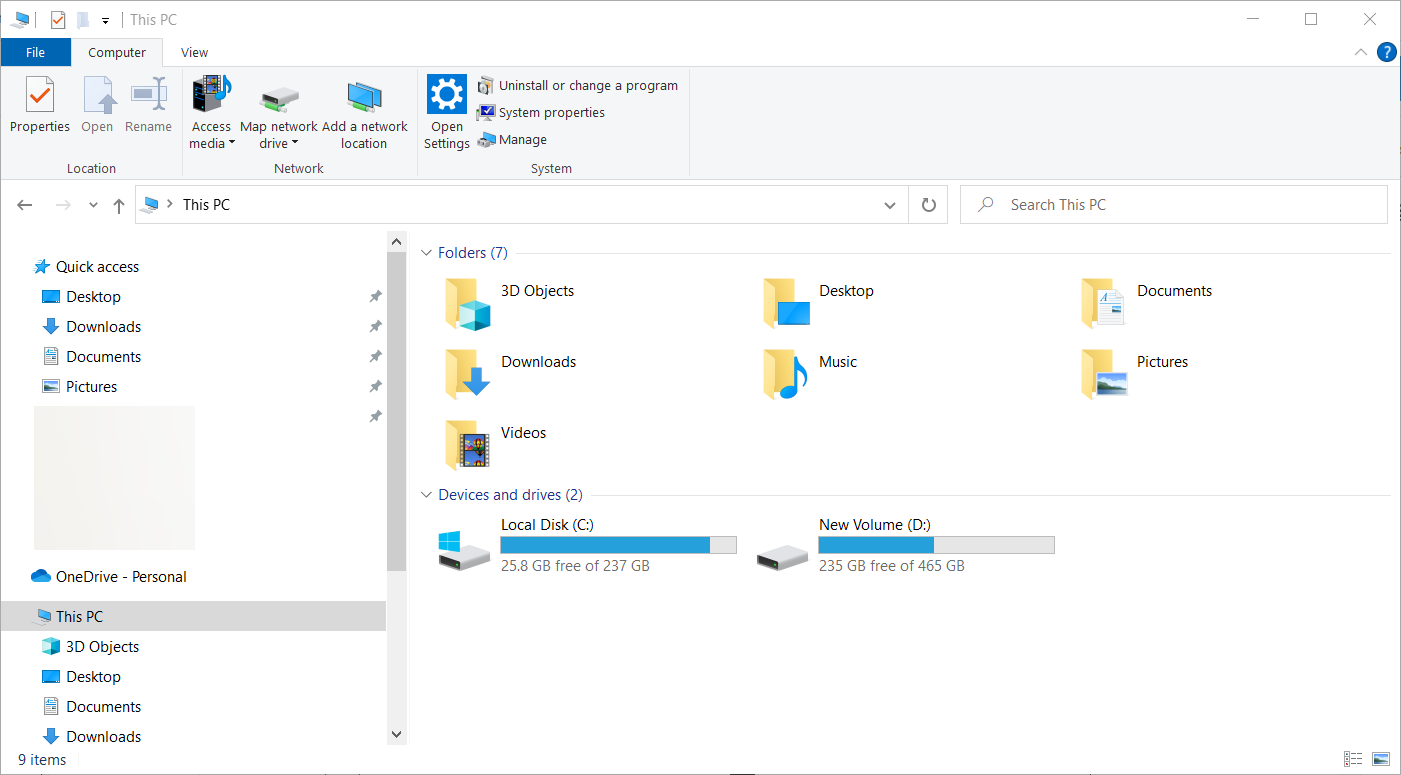Switch to large thumbnails view in status bar
1401x775 pixels.
coord(1381,759)
